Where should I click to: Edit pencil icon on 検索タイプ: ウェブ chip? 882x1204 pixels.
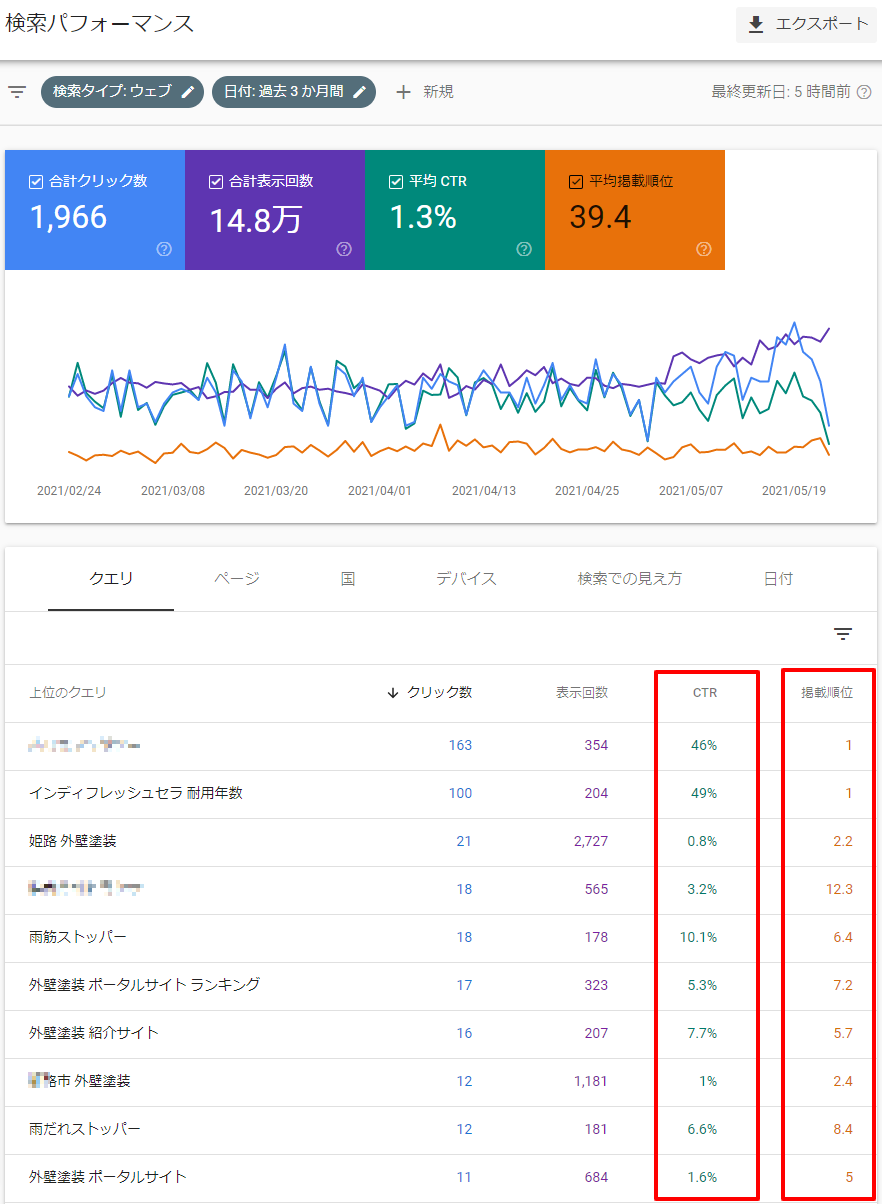188,92
